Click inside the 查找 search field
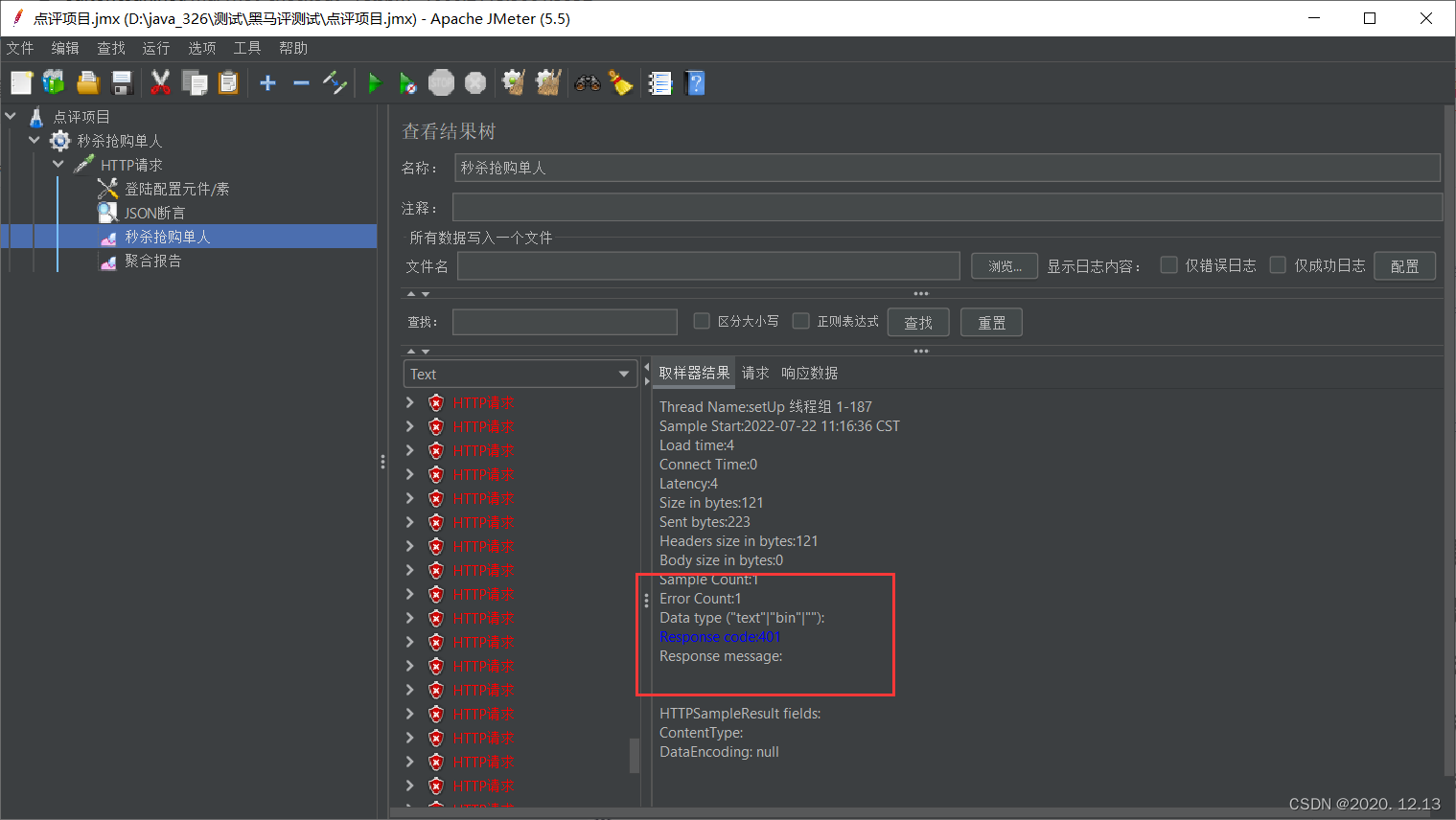 click(564, 321)
